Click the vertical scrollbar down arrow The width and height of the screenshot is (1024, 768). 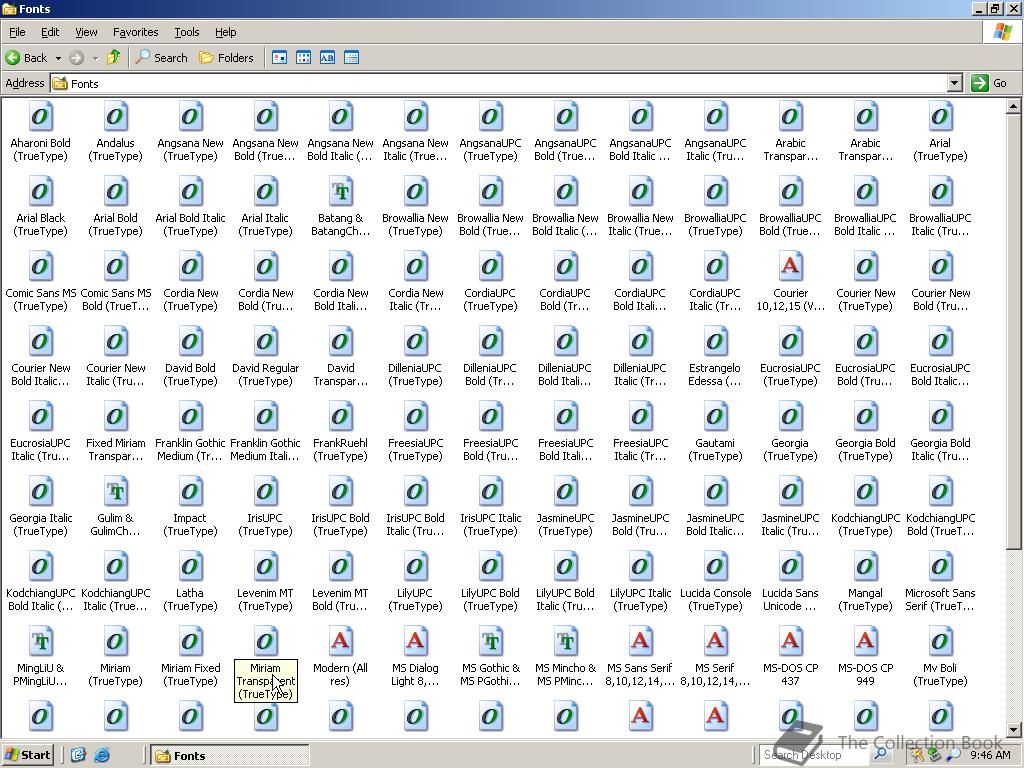click(1014, 730)
